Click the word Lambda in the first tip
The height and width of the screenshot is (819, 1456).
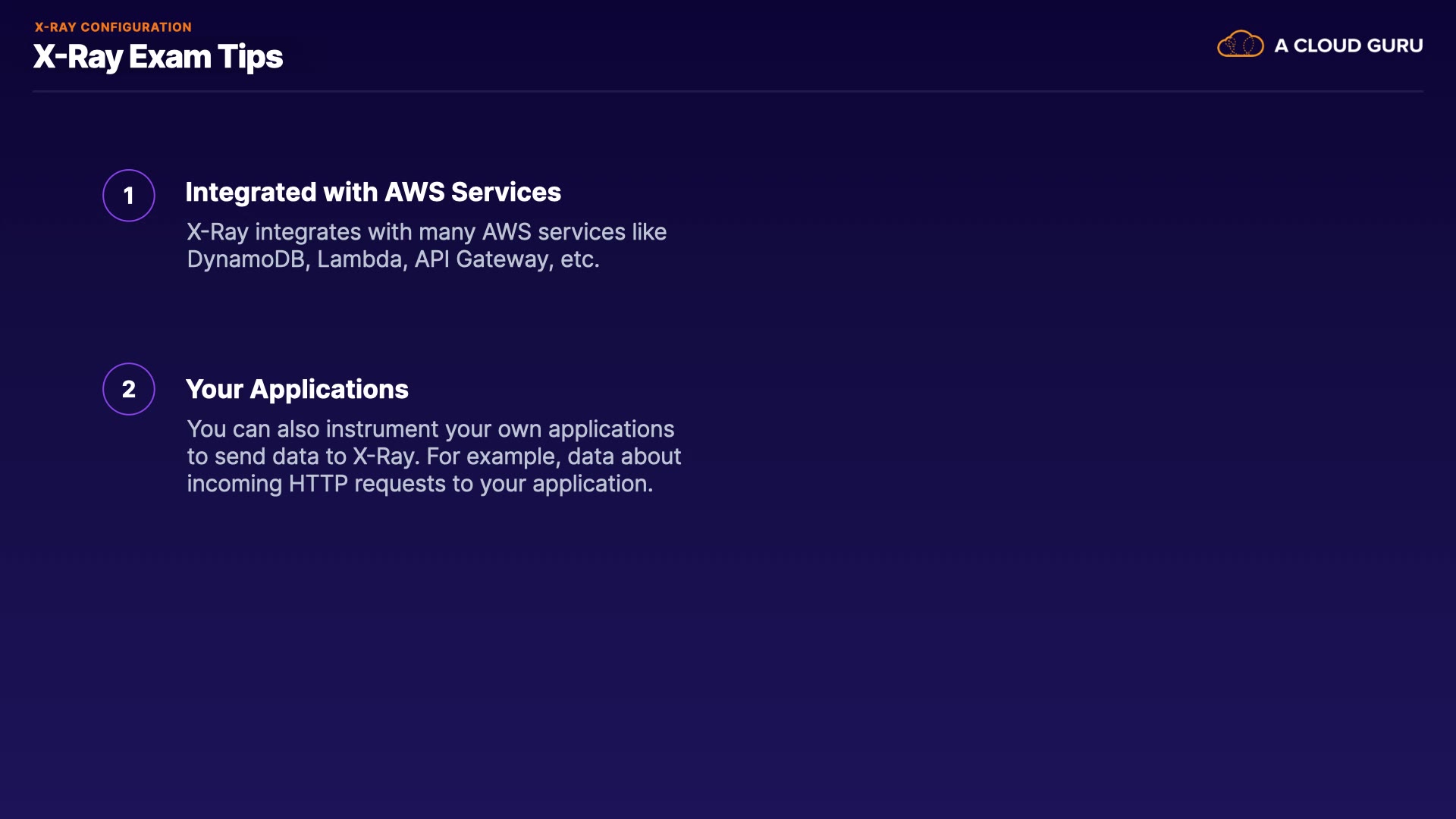click(x=359, y=259)
